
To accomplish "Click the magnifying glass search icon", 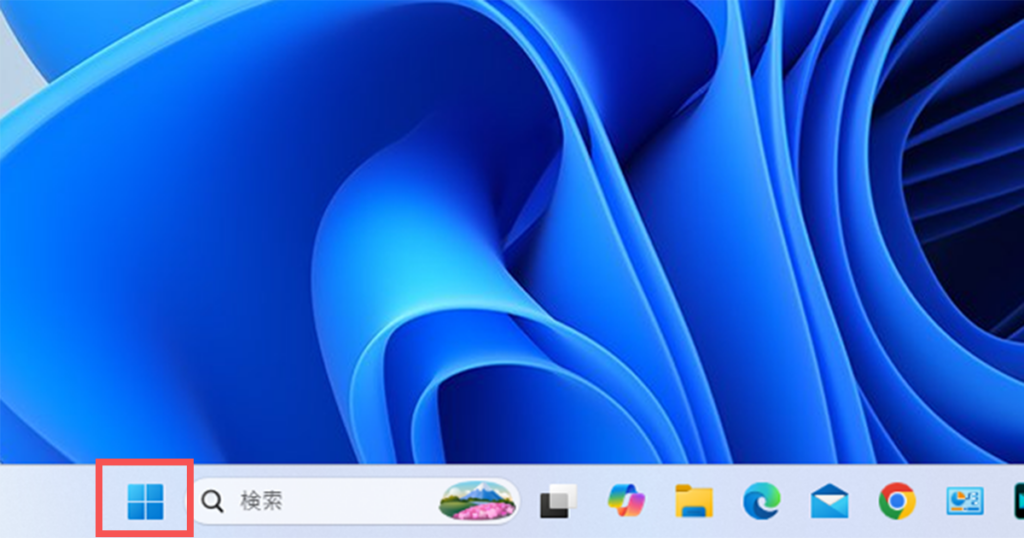I will coord(213,500).
